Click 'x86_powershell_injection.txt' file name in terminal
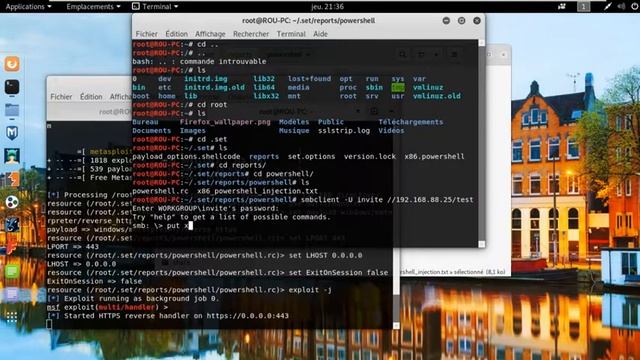 click(258, 191)
